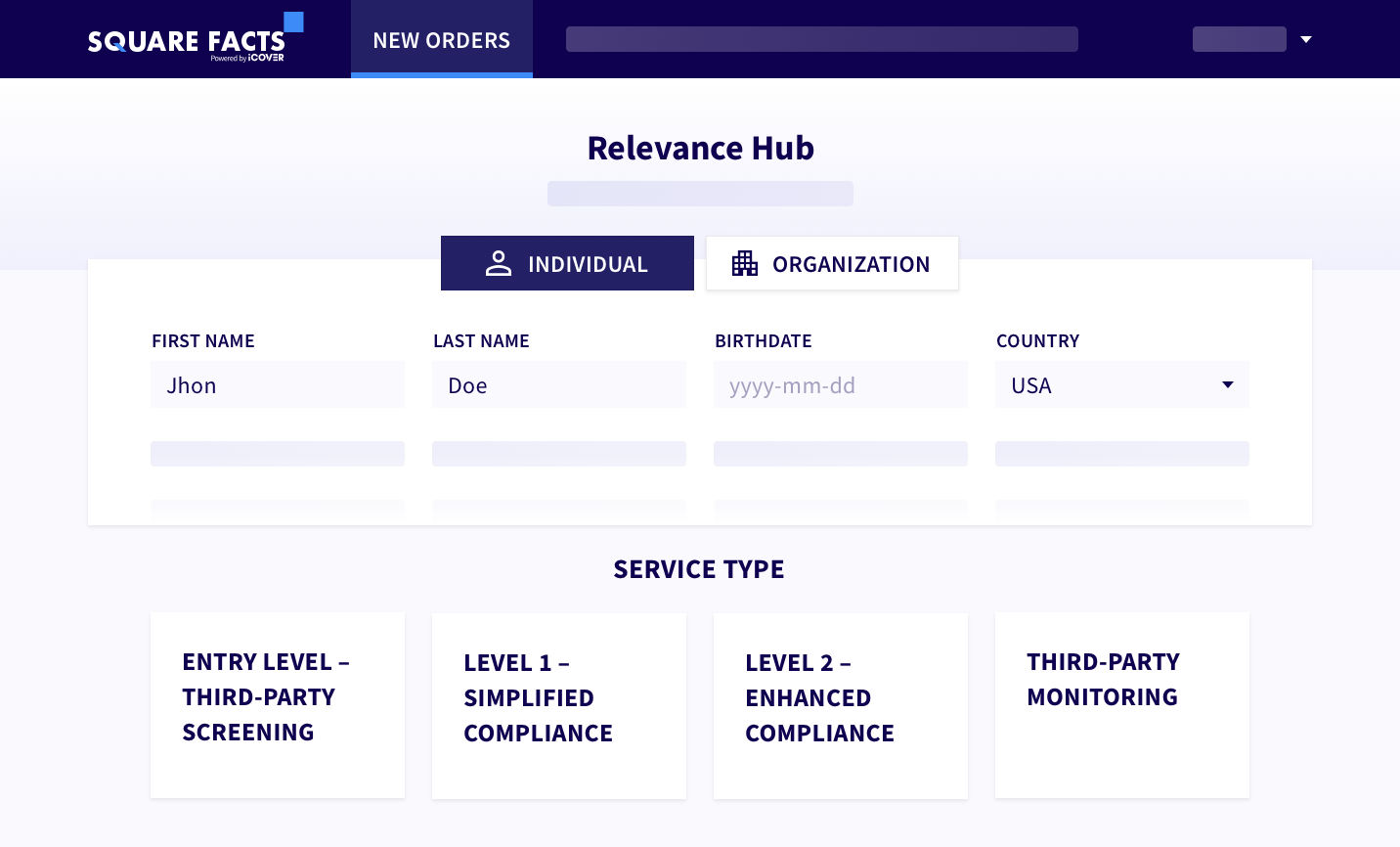Select Level 1 Simplified Compliance card

tap(559, 705)
